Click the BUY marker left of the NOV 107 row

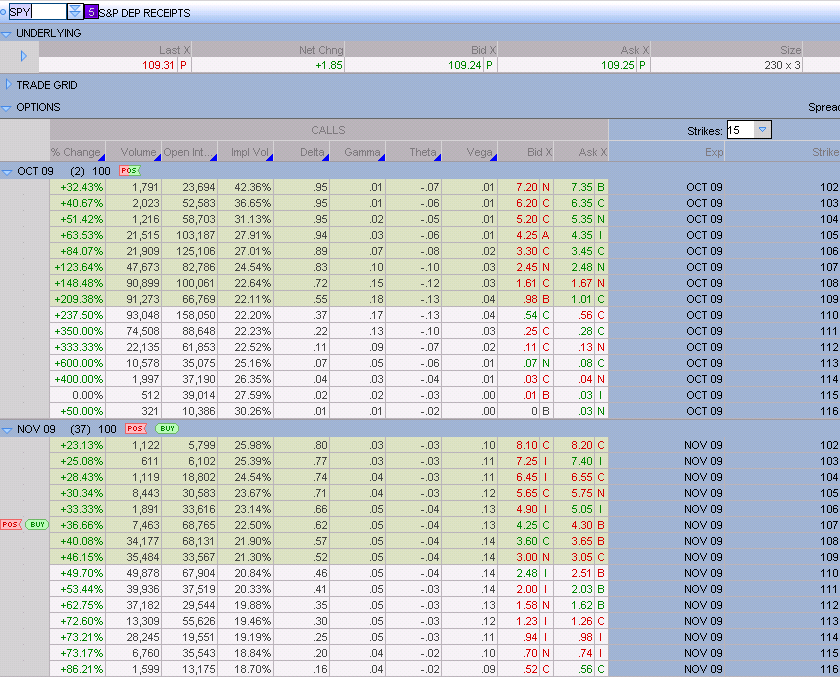click(x=37, y=524)
